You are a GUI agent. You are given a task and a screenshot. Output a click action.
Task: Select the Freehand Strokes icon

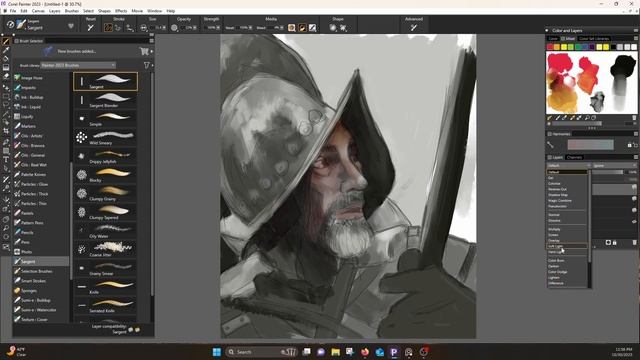108,28
